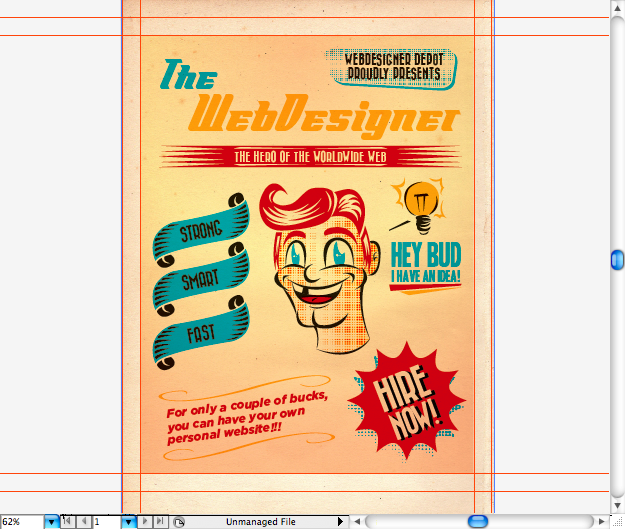Go to the first artboard
Image resolution: width=625 pixels, height=529 pixels.
click(68, 521)
